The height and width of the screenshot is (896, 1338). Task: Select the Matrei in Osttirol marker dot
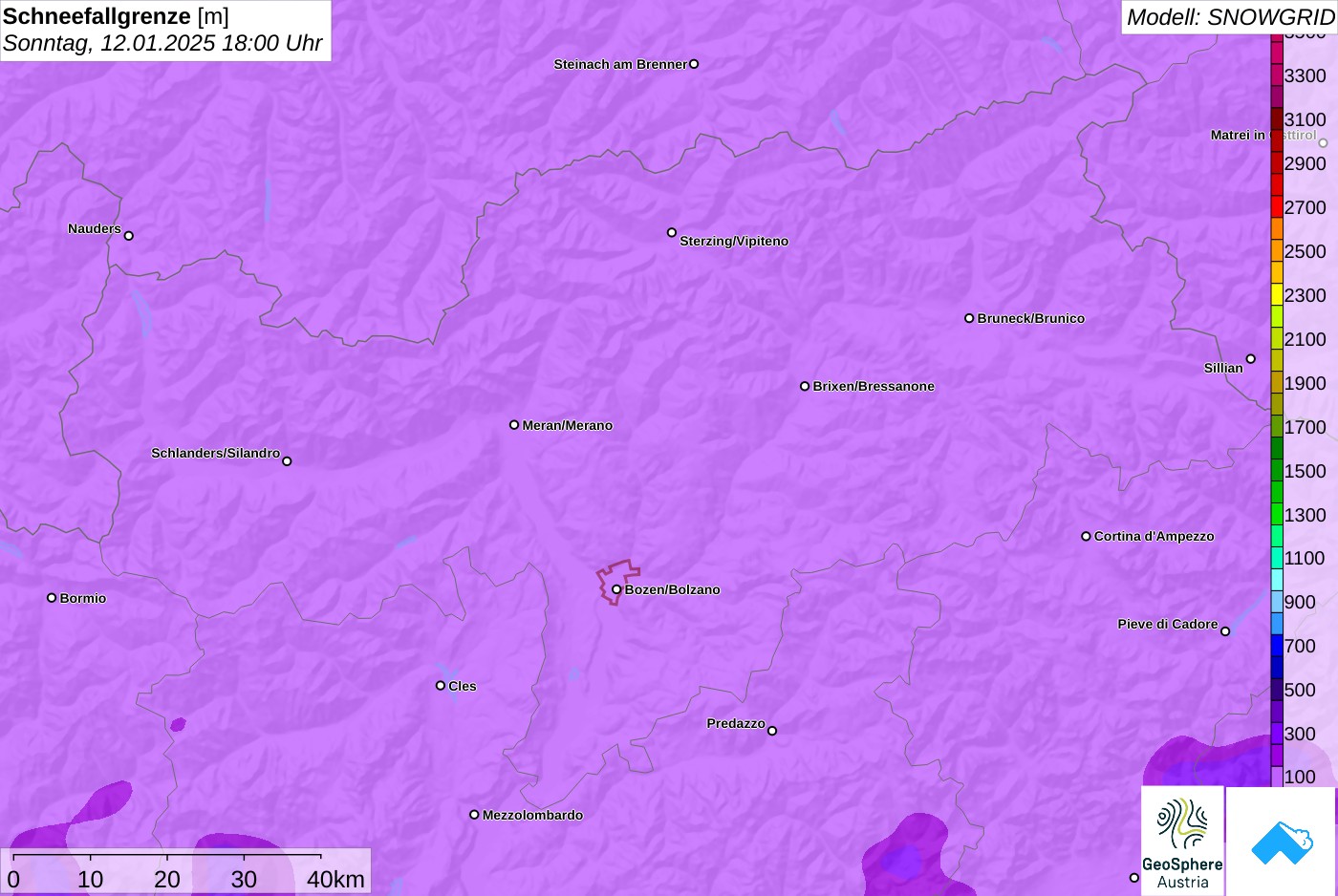(1324, 143)
